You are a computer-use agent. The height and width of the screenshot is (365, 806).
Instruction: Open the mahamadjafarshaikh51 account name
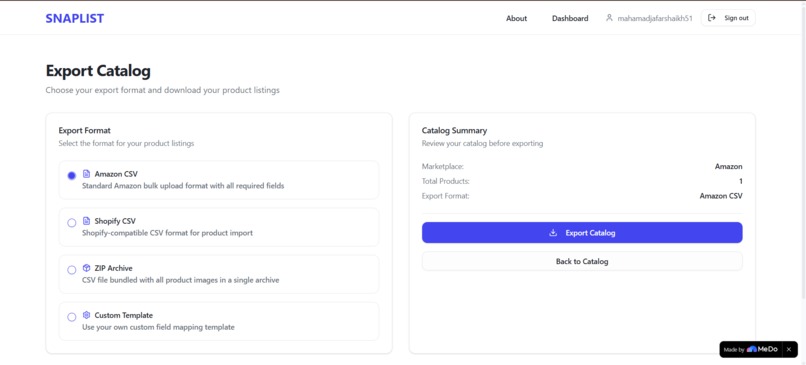click(x=655, y=18)
